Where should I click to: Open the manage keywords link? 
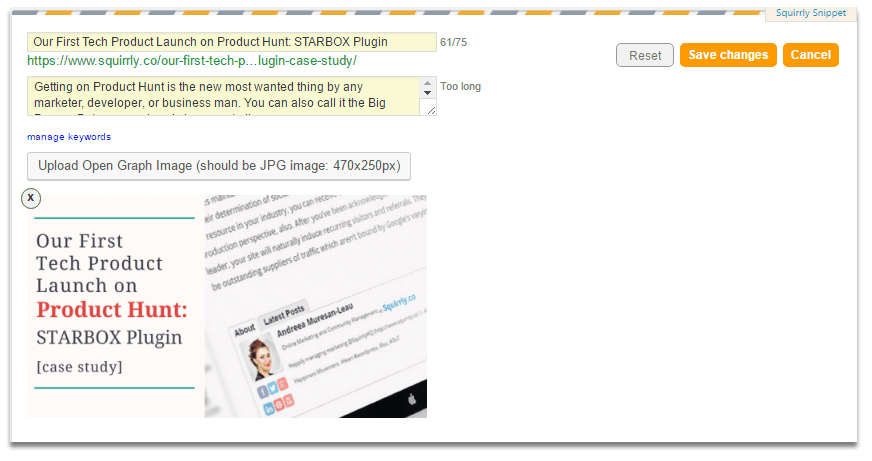pyautogui.click(x=69, y=137)
